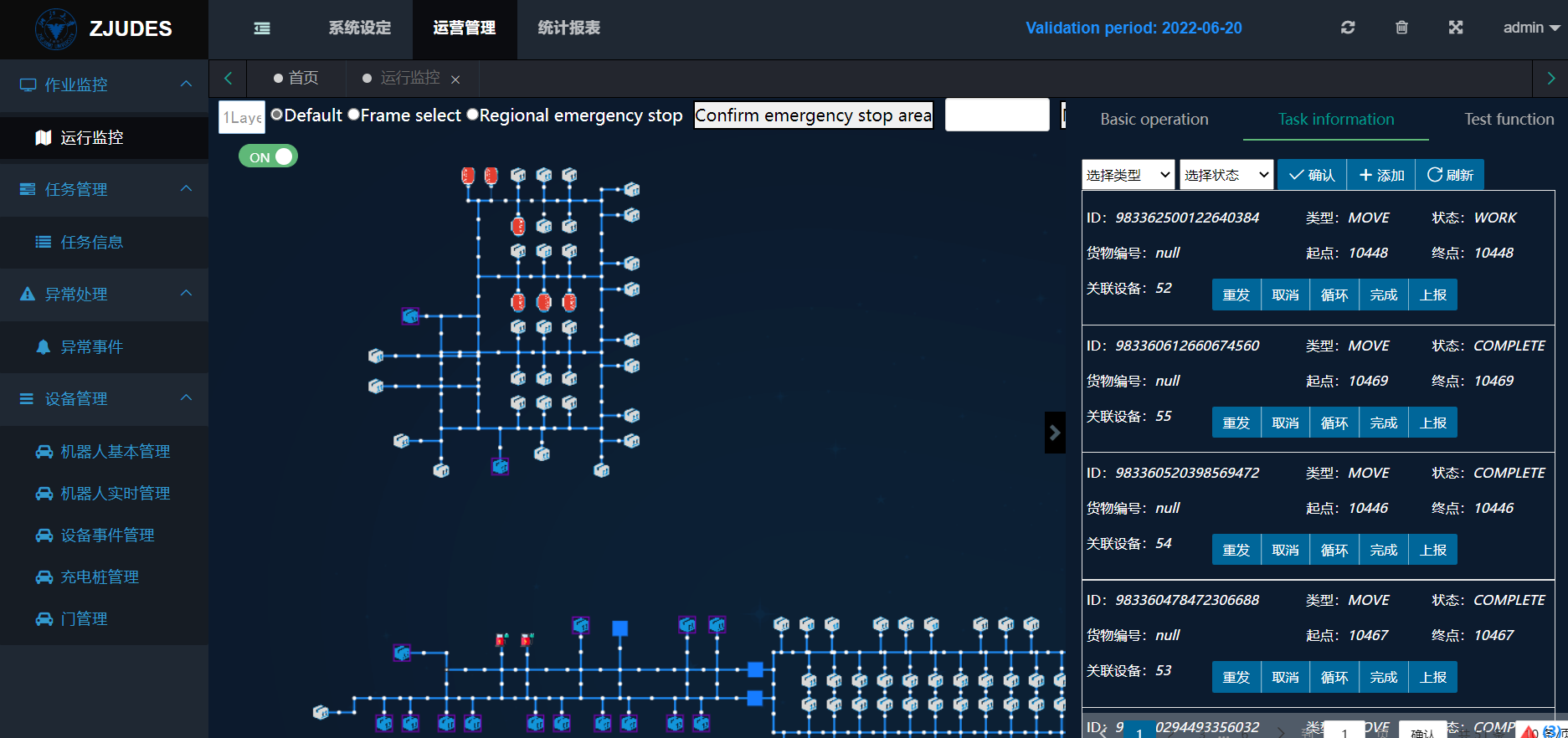Open the 选择类型 dropdown

1128,175
